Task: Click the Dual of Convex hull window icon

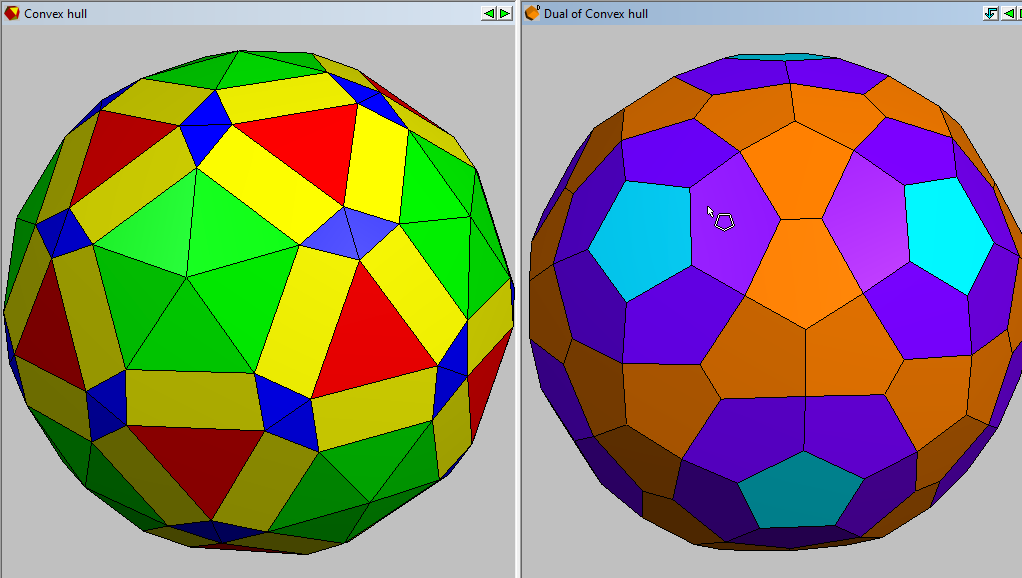Action: (x=533, y=13)
